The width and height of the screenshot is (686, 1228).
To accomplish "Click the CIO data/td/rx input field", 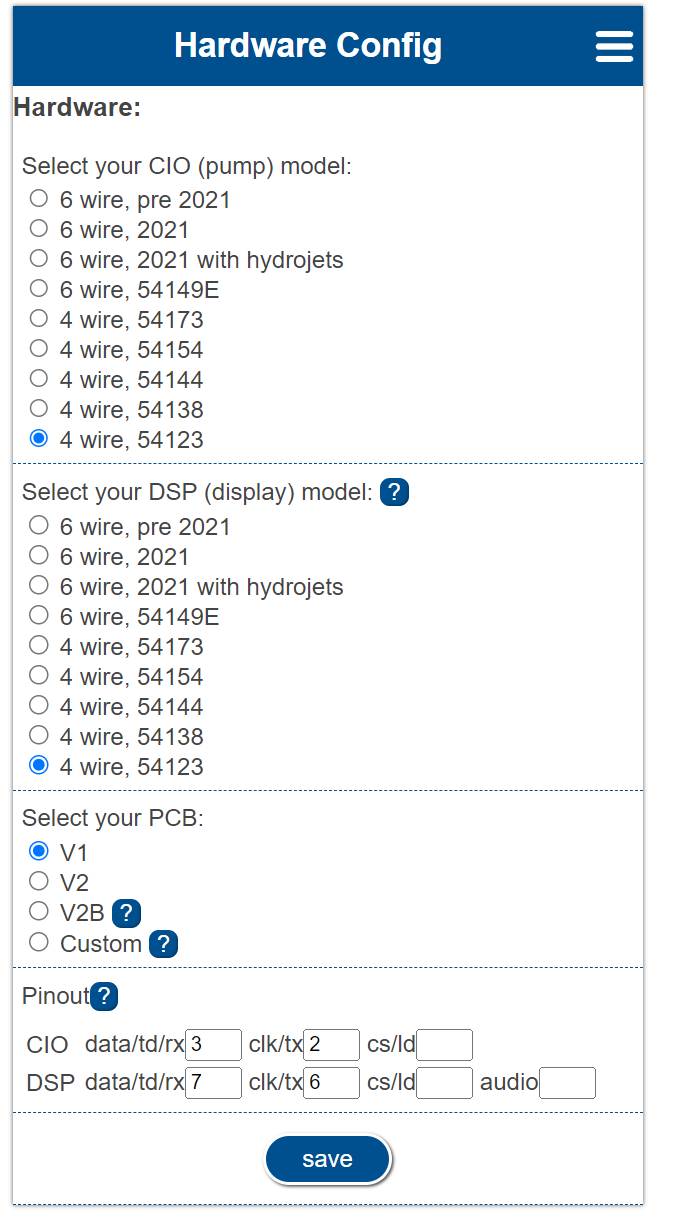I will click(212, 1044).
